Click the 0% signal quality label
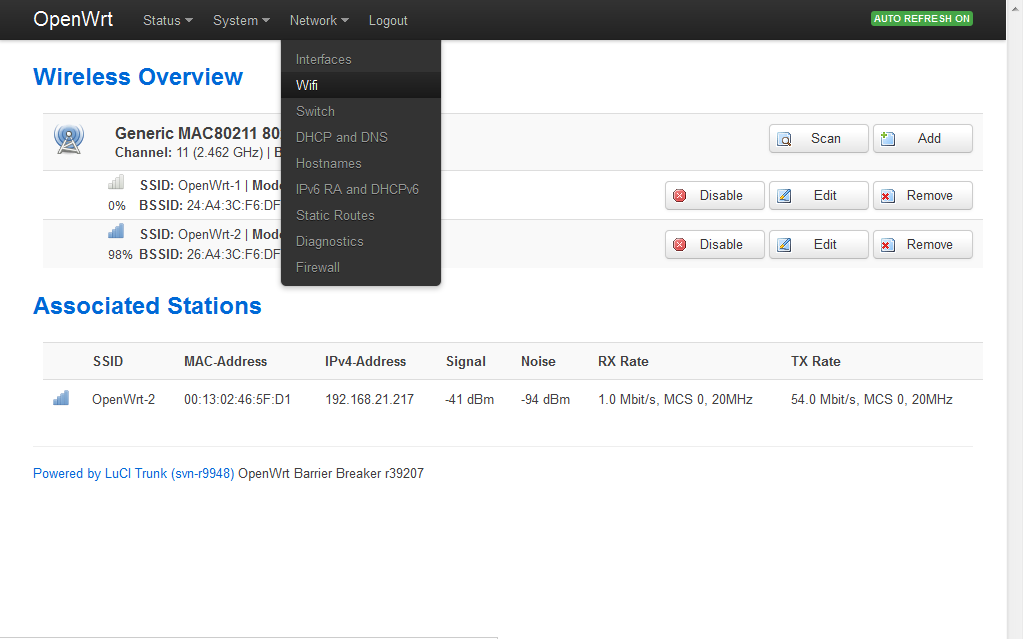This screenshot has height=639, width=1023. 117,206
